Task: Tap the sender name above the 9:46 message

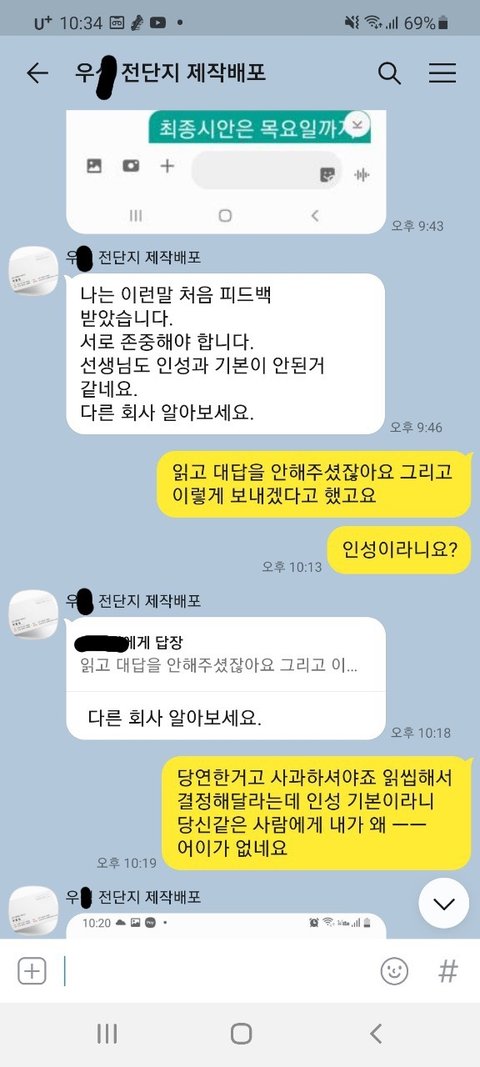Action: pos(133,258)
